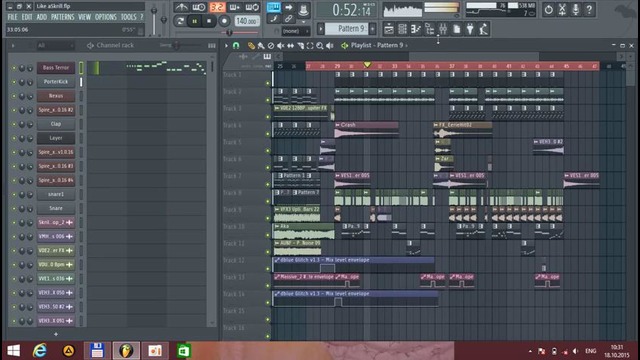
Task: Open the Playlist options arrow menu
Action: (227, 46)
